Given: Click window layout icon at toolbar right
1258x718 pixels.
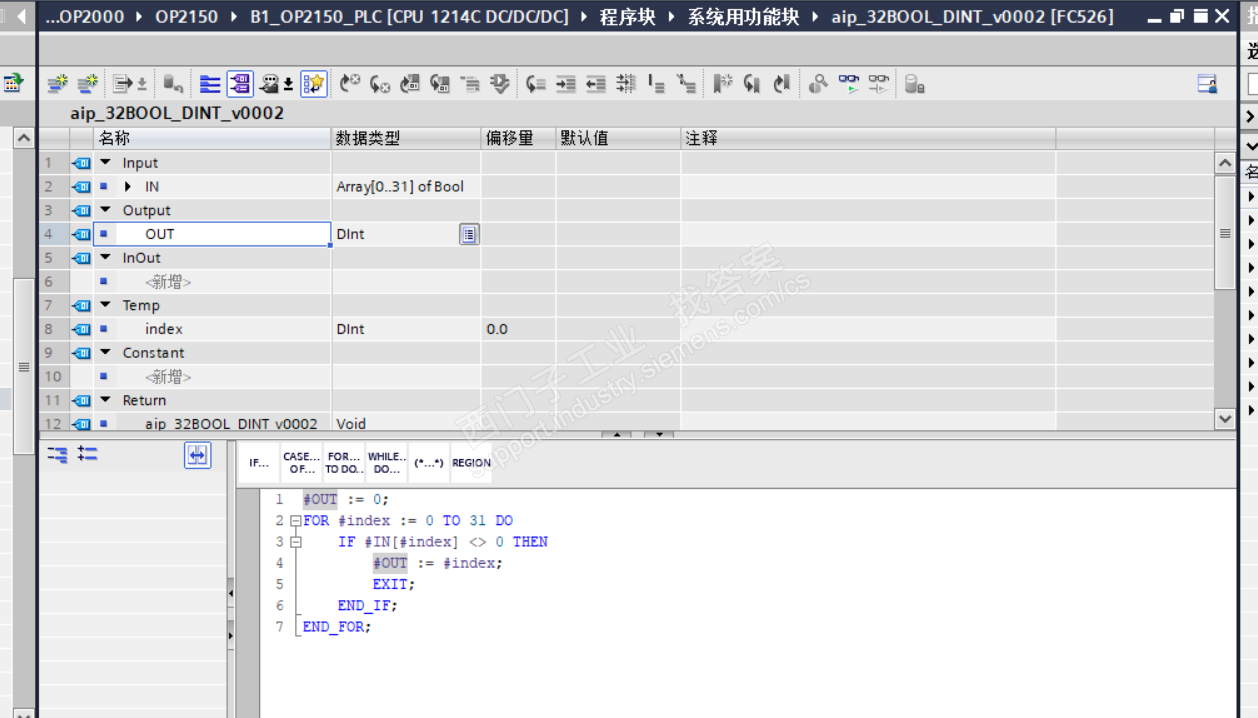Looking at the screenshot, I should tap(1208, 84).
